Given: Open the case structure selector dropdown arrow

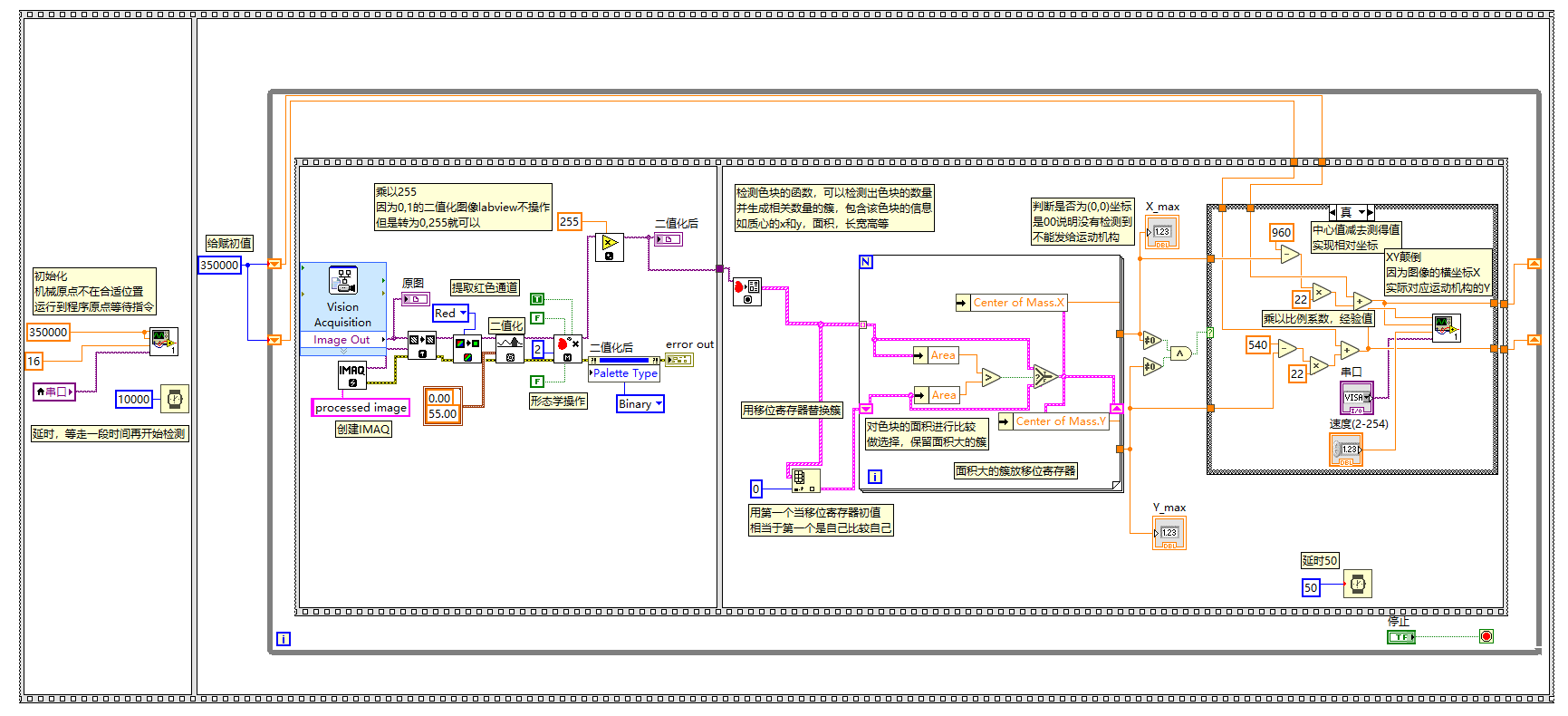Looking at the screenshot, I should [1361, 212].
